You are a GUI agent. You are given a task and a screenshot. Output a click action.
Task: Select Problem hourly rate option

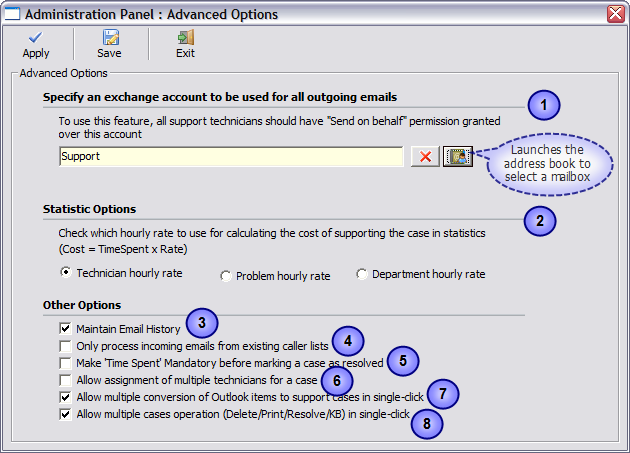225,276
